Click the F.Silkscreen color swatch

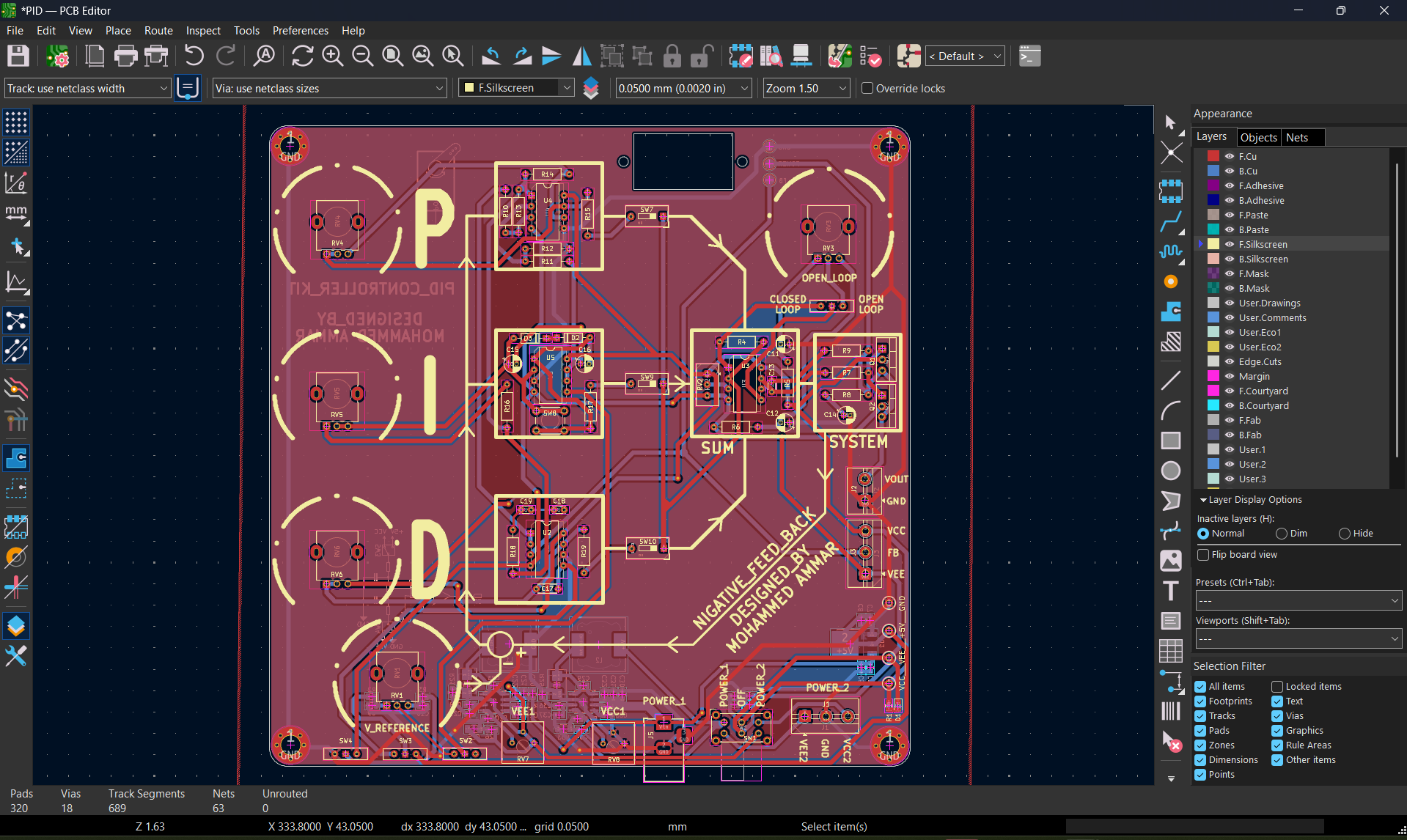click(x=1213, y=244)
